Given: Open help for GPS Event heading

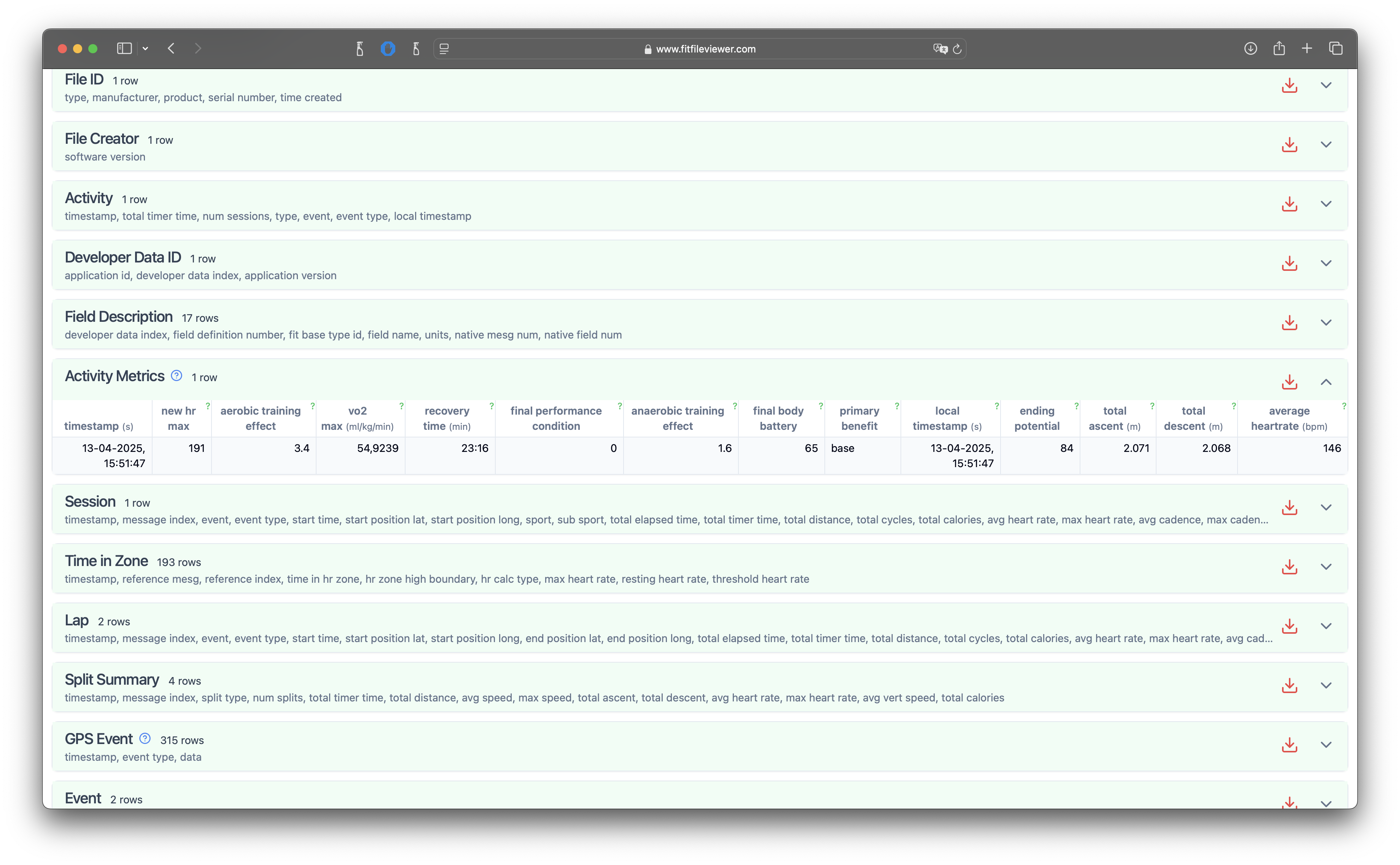Looking at the screenshot, I should coord(145,739).
